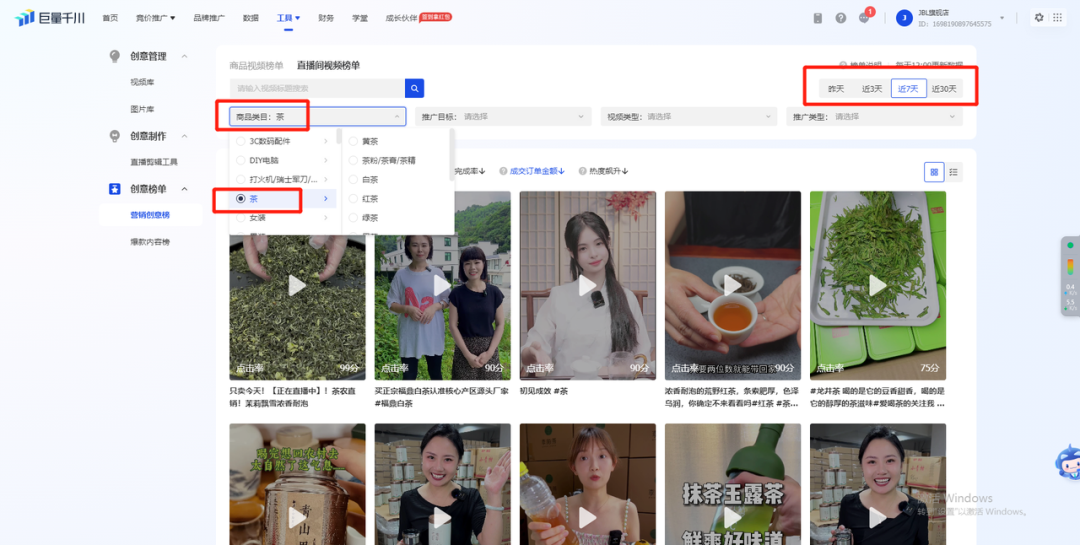
Task: Play the 初见成效 #茶 video
Action: (x=588, y=285)
